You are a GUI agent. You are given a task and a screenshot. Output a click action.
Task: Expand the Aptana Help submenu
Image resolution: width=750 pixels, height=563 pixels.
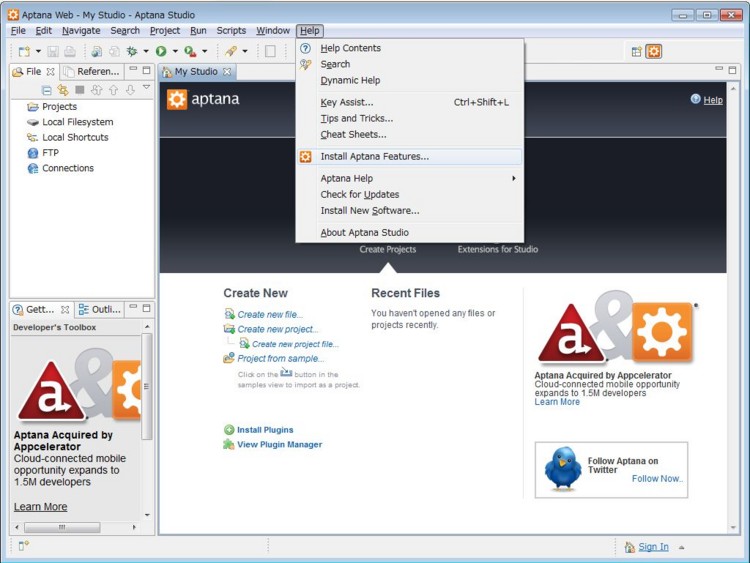[x=410, y=178]
